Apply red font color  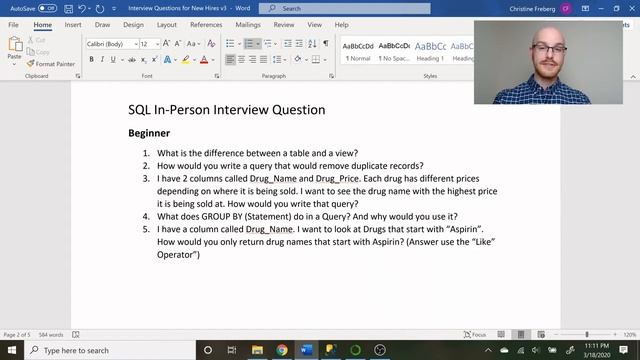tap(204, 60)
